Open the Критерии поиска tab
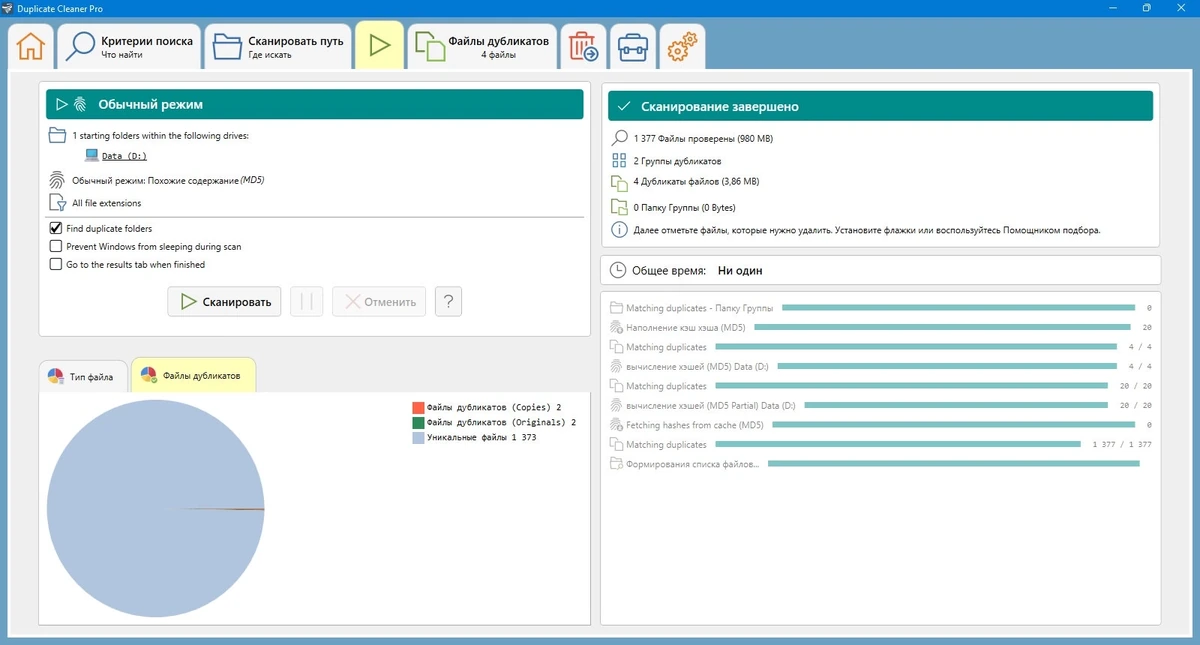Screen dimensions: 1200x645 (128, 46)
